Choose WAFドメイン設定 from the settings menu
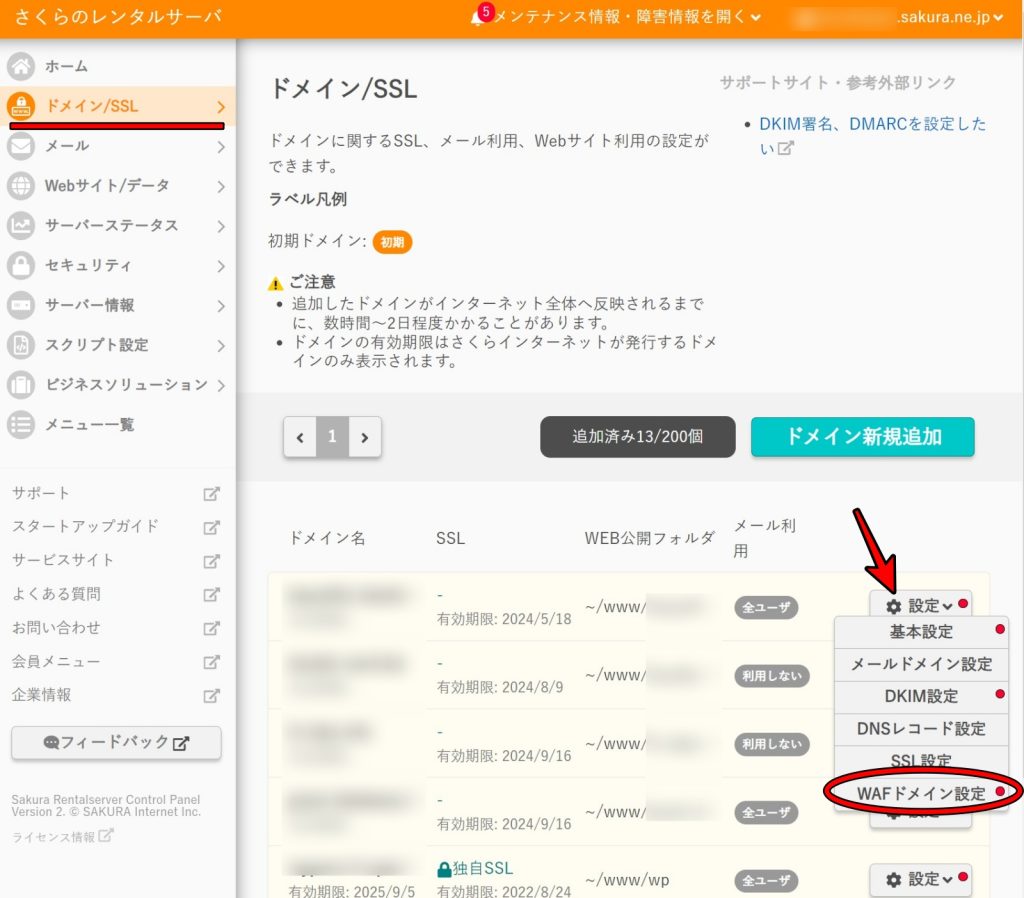 click(921, 793)
